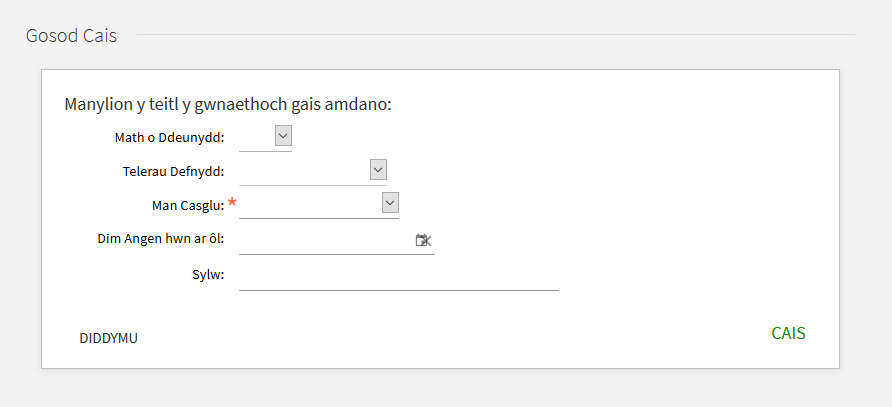Open the calendar picker icon for Dim Angen
This screenshot has width=892, height=407.
[x=423, y=240]
